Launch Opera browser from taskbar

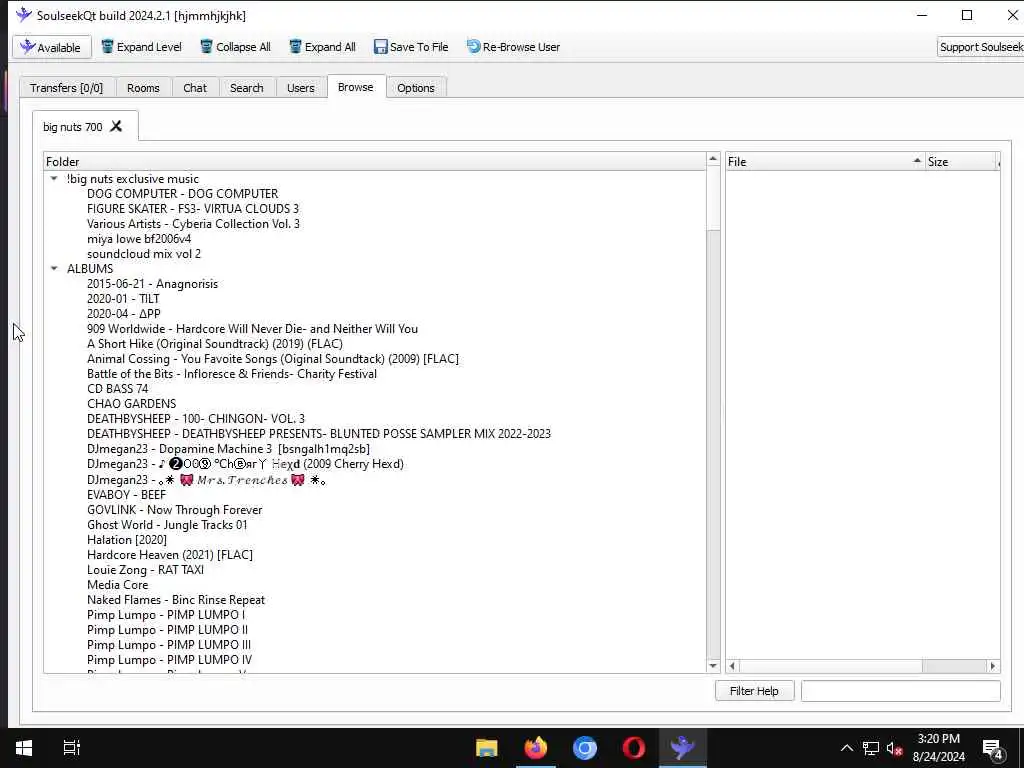click(633, 748)
